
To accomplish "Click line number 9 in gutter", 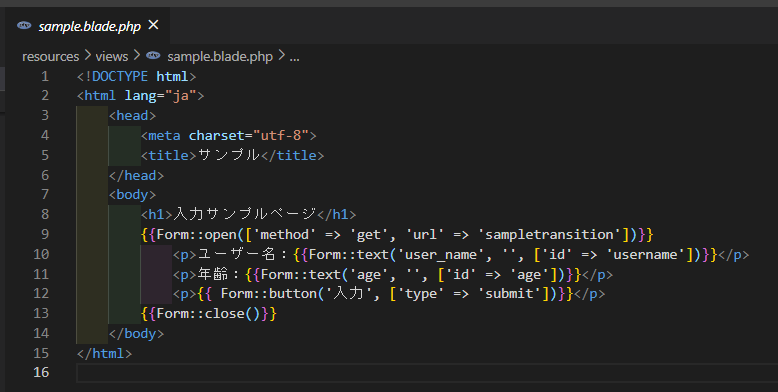I will click(45, 234).
